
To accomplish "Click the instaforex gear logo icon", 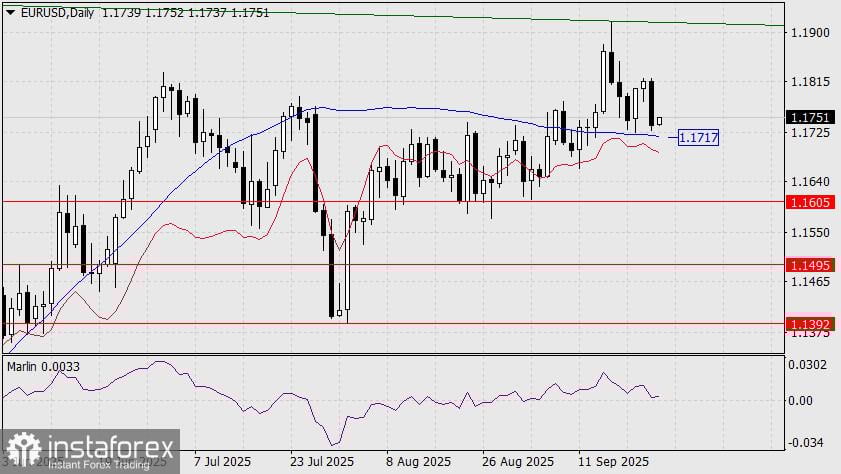I will click(24, 448).
